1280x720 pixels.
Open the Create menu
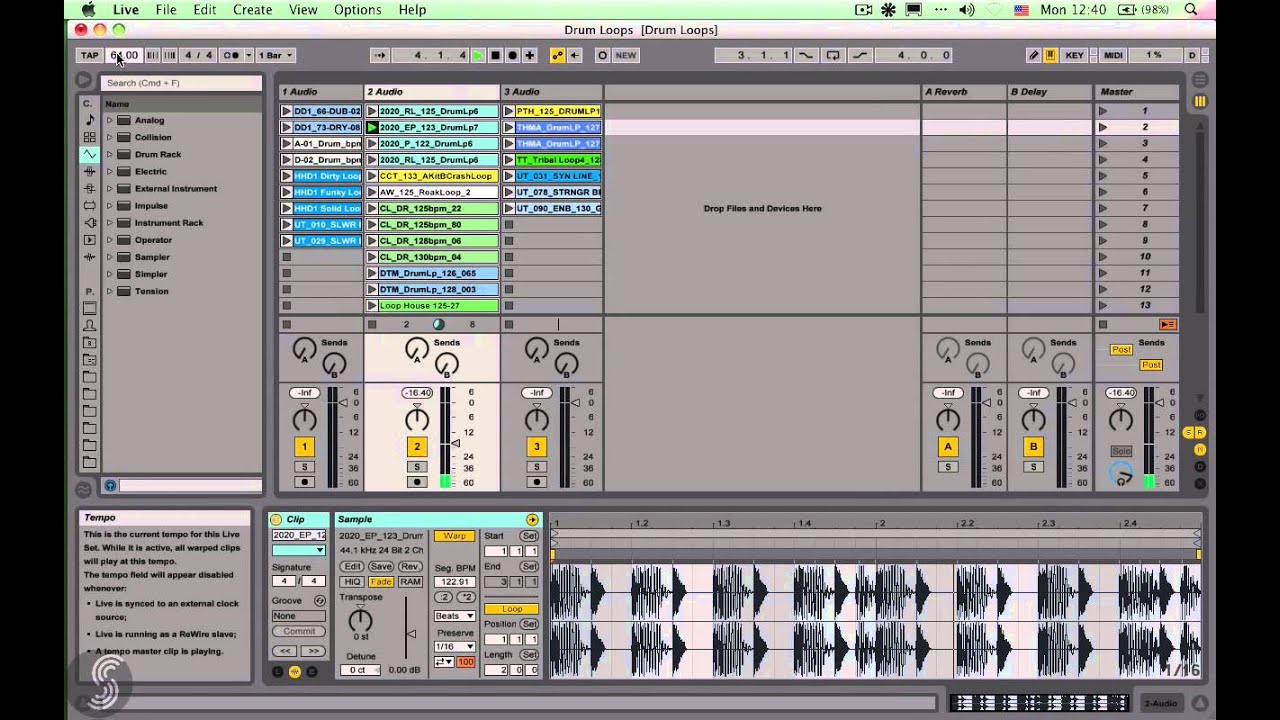(x=252, y=9)
